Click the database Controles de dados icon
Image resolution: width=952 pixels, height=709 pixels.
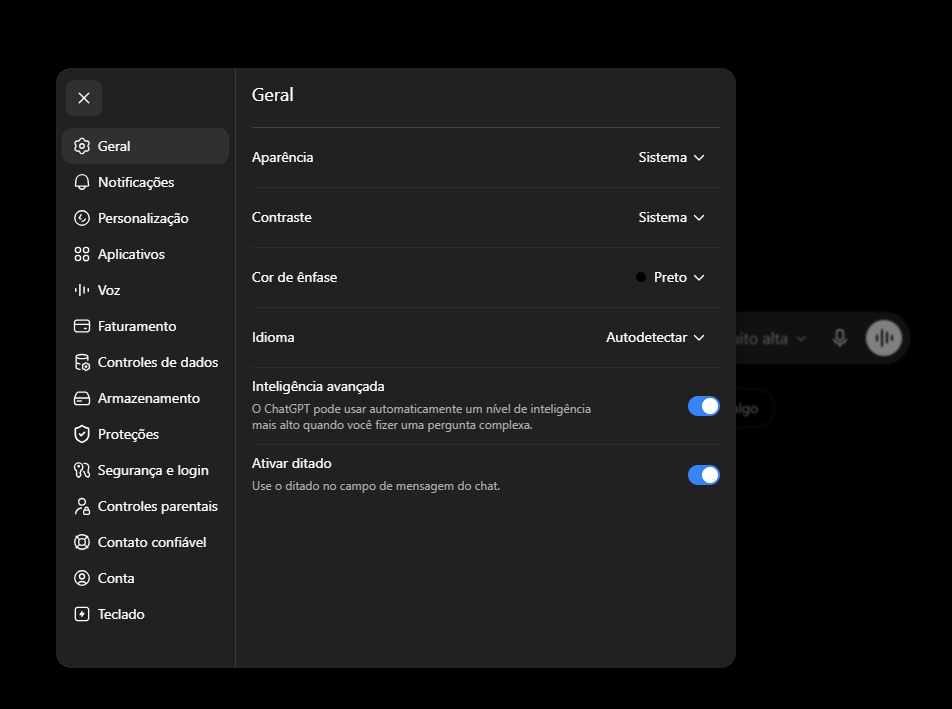tap(82, 362)
